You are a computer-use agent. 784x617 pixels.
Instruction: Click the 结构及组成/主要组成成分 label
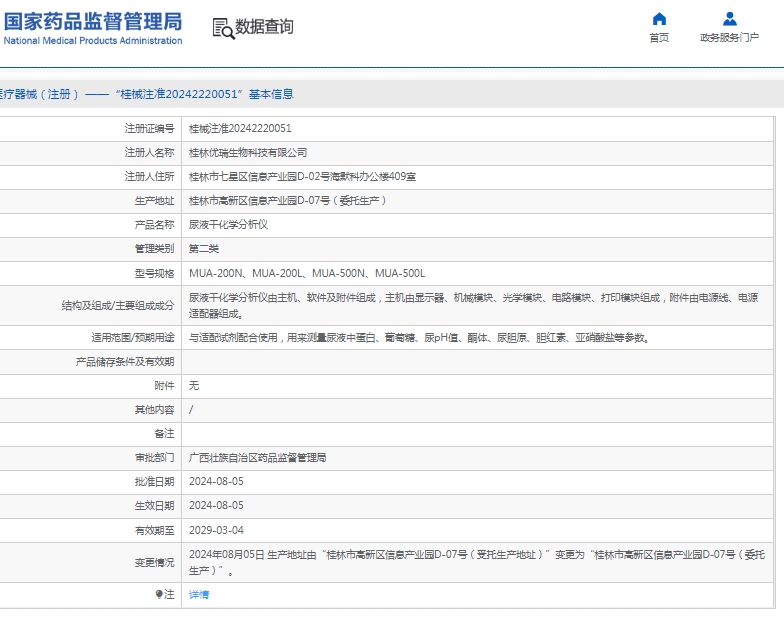point(118,306)
